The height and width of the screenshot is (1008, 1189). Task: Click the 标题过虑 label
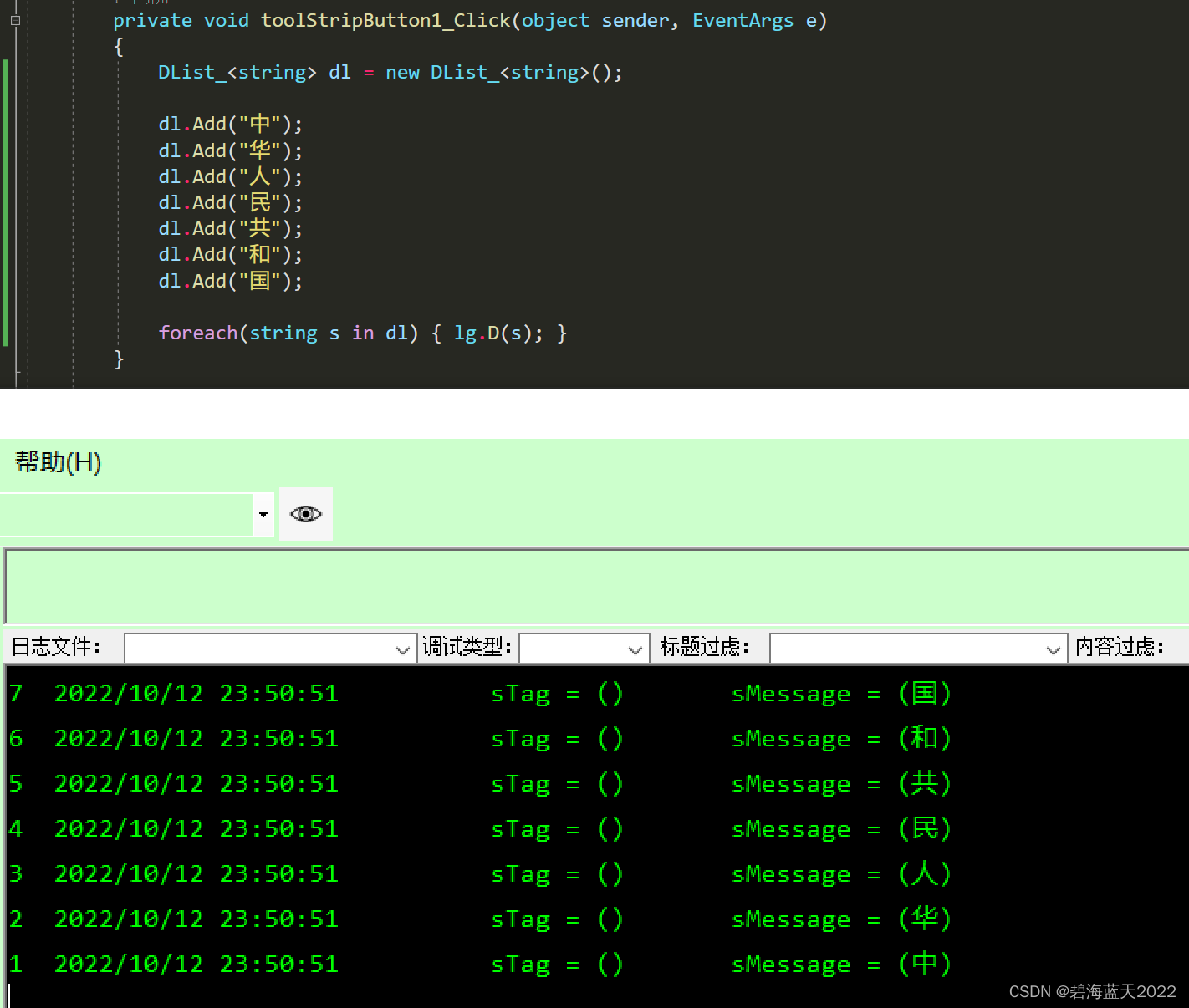click(705, 647)
